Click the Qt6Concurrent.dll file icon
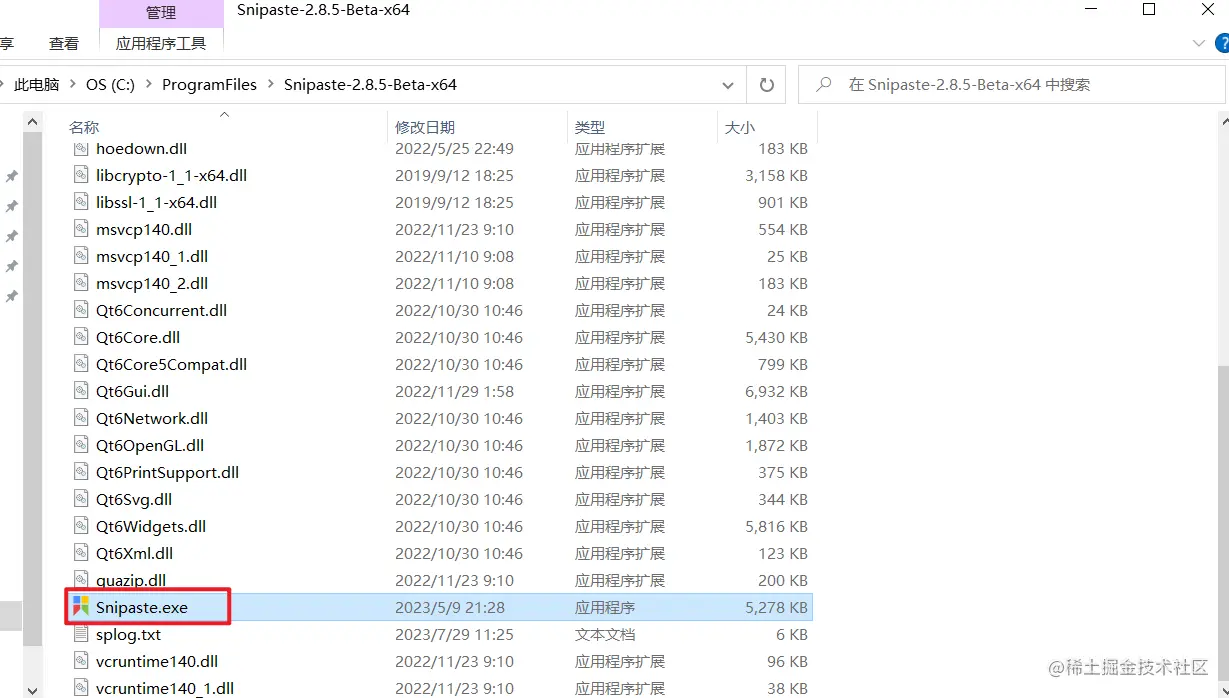Screen dimensions: 1229x698 (81, 310)
